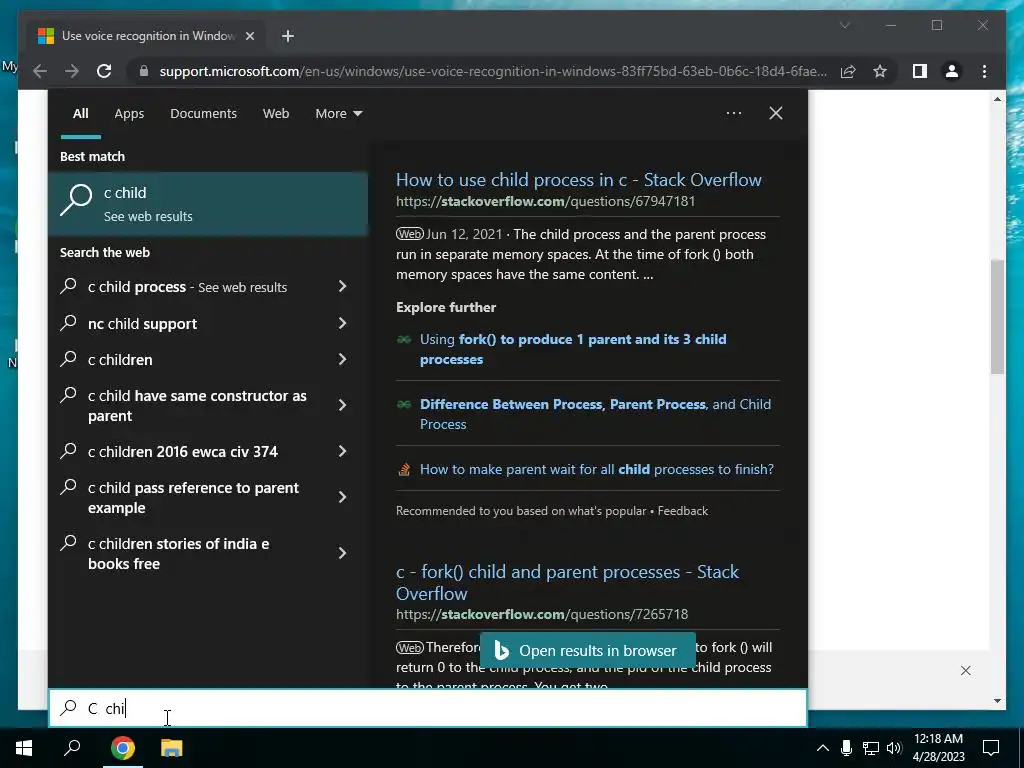Select 'c child pass reference to parent'
The height and width of the screenshot is (768, 1024).
pos(193,498)
